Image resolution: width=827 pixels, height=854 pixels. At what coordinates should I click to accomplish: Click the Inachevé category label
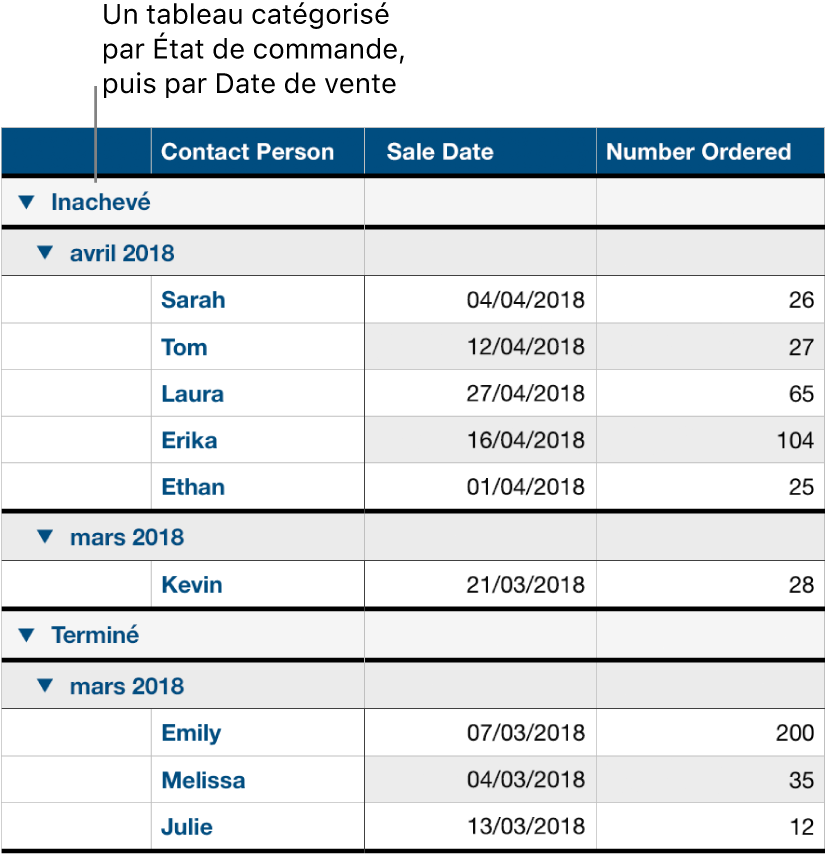pos(100,201)
